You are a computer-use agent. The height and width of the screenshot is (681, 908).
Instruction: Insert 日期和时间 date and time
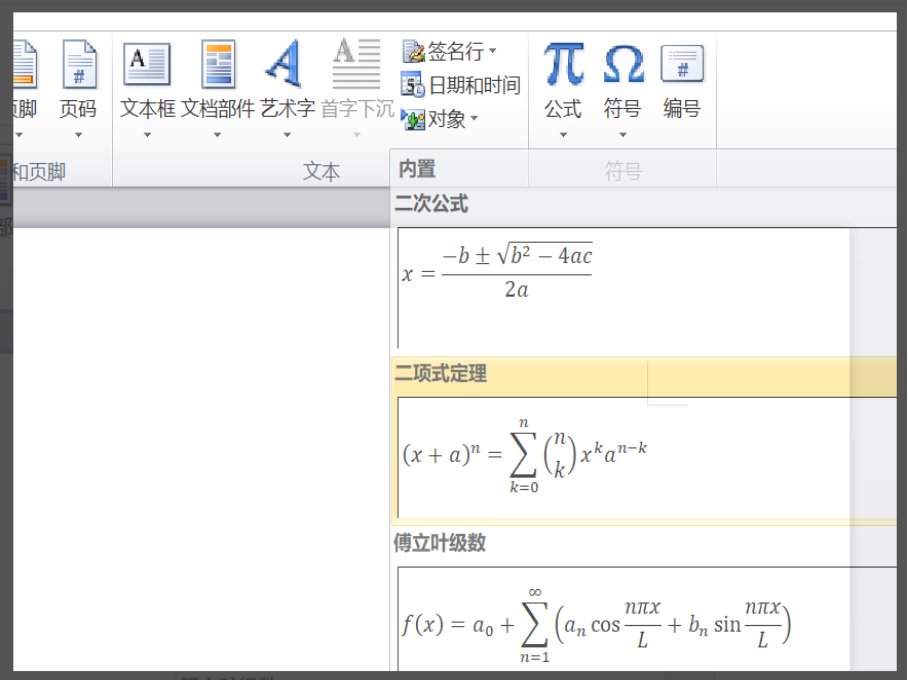[x=463, y=85]
